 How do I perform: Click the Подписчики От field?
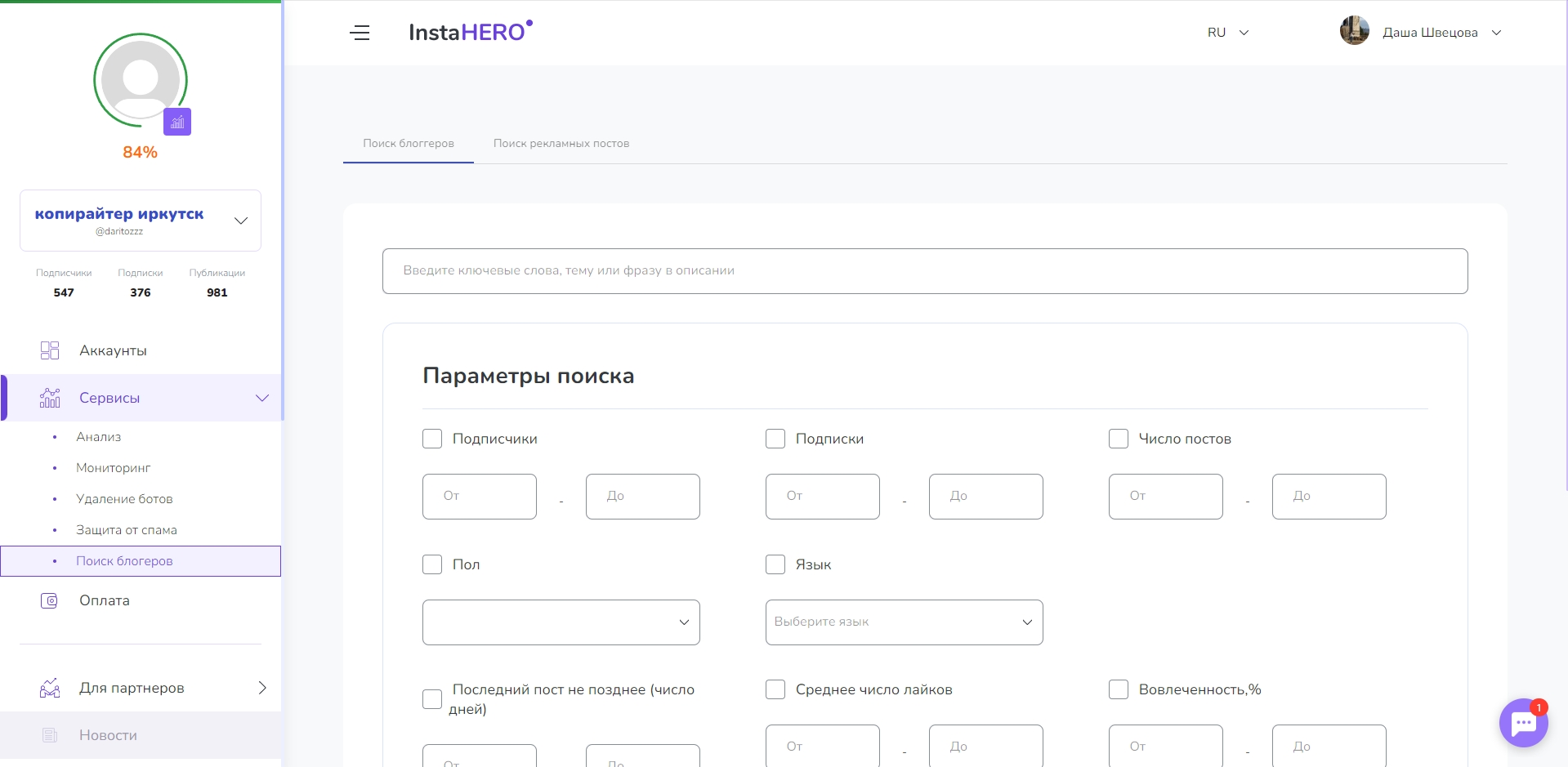coord(480,497)
